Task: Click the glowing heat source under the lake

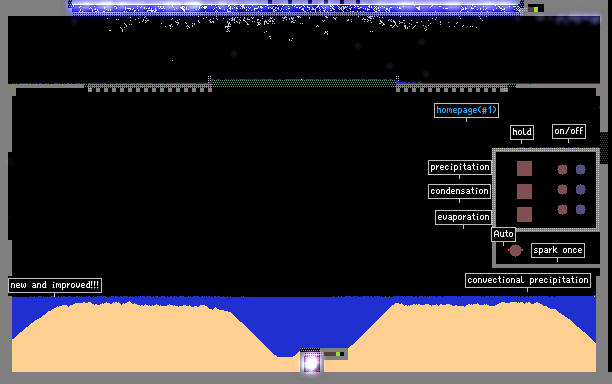Action: 311,363
